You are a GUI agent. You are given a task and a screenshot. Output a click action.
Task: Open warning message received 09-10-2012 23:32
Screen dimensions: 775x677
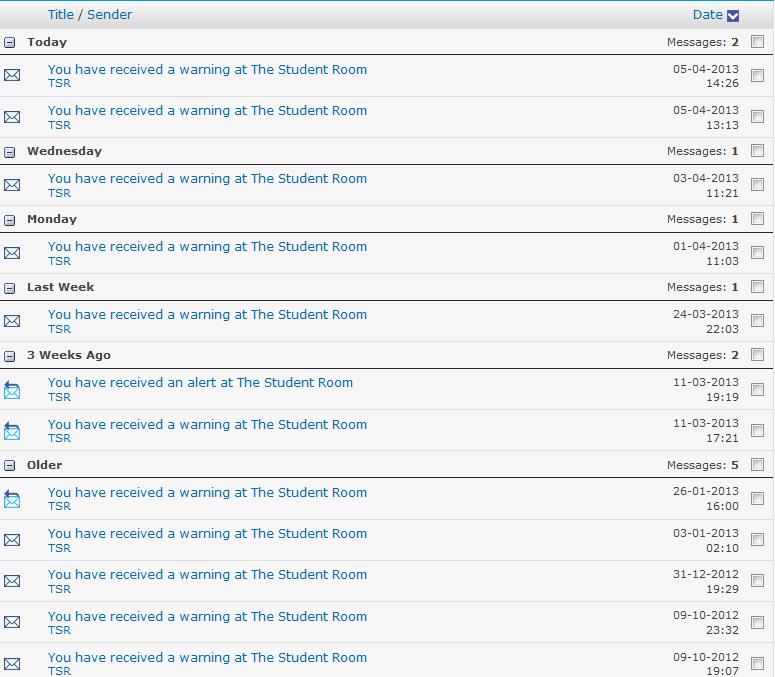pyautogui.click(x=207, y=617)
